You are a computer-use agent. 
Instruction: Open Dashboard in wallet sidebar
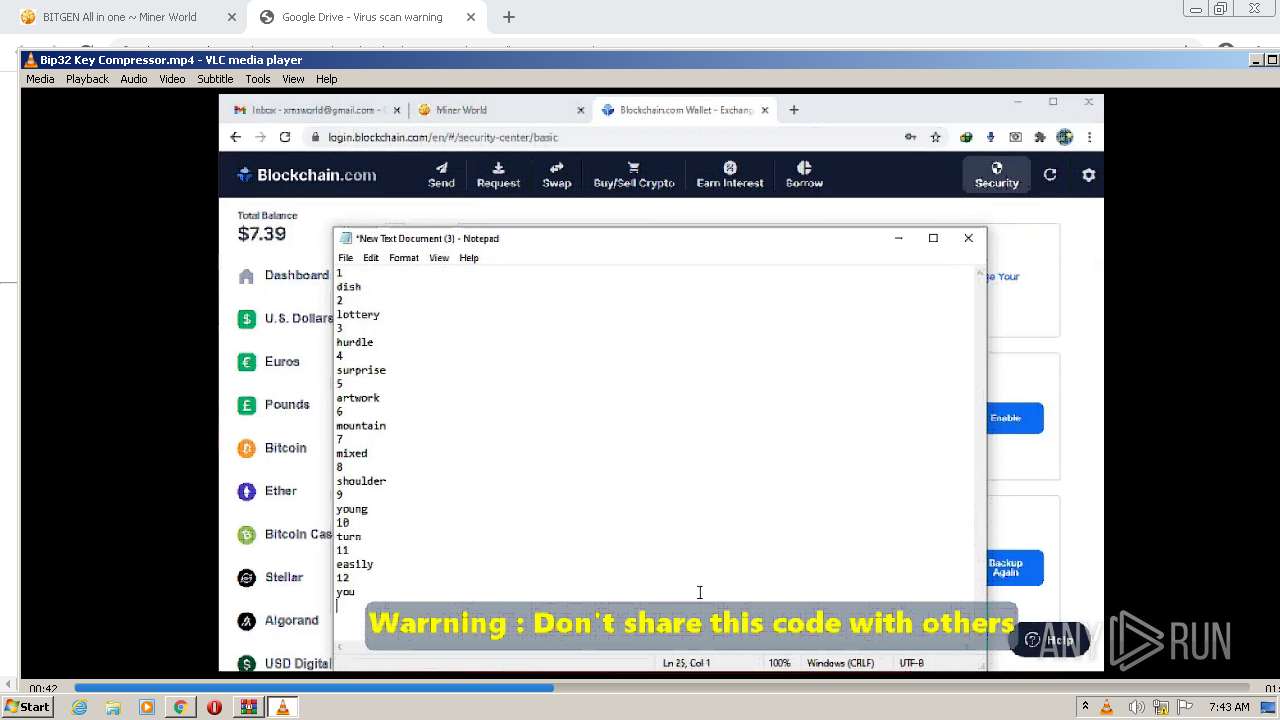pyautogui.click(x=285, y=276)
